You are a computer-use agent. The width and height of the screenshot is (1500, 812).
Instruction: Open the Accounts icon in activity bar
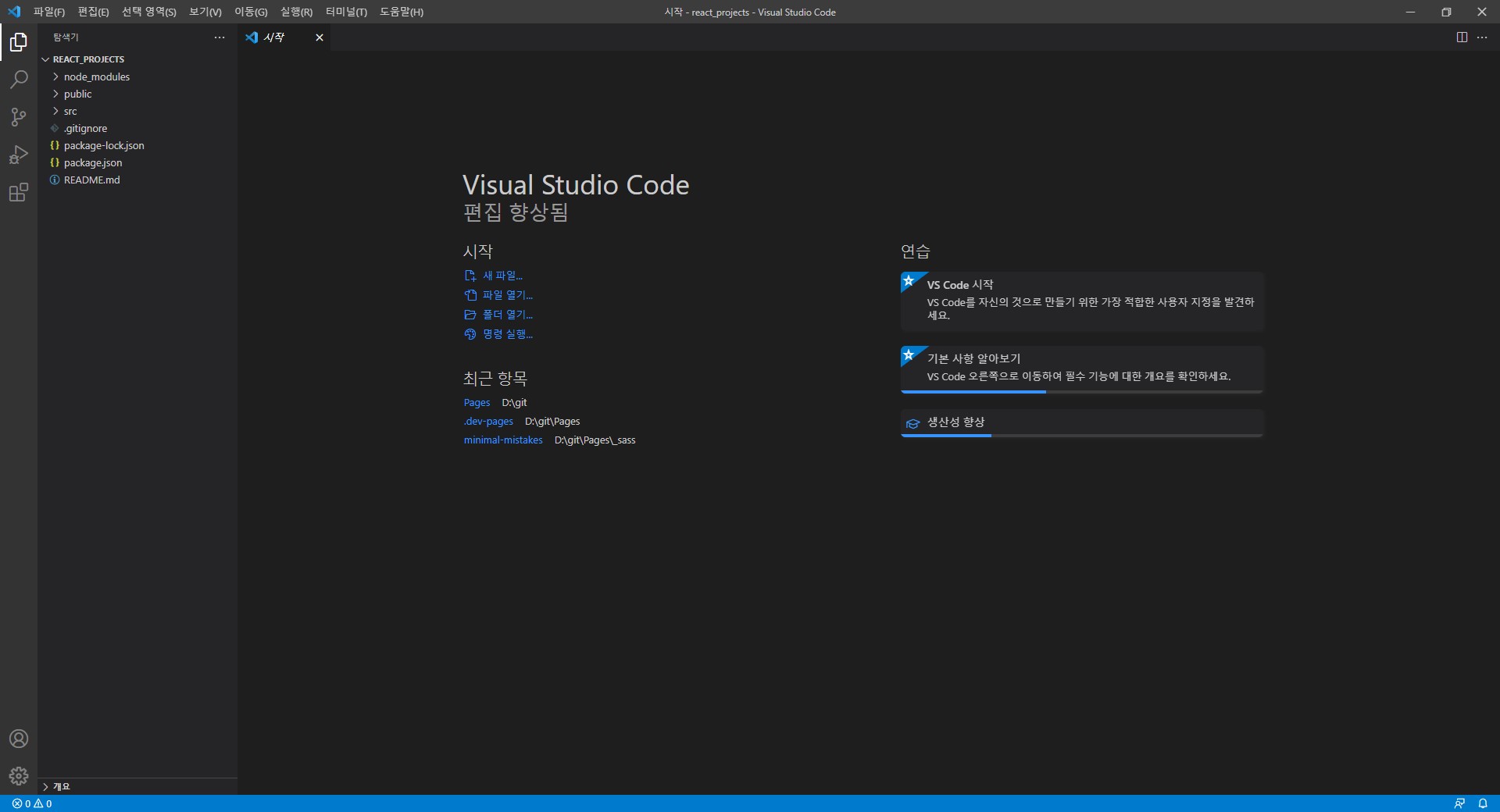click(x=19, y=739)
